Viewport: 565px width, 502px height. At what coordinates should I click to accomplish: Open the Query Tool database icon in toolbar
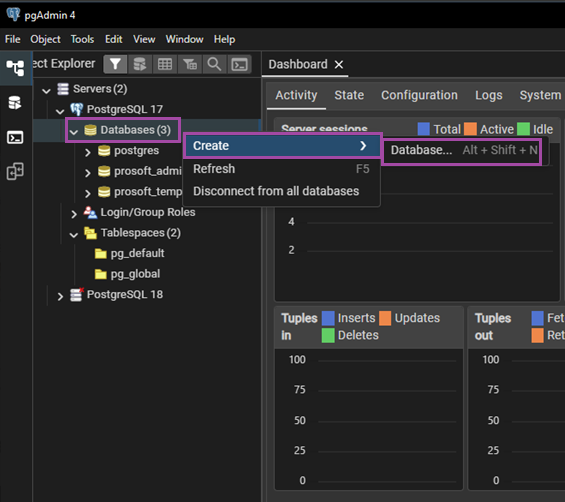point(140,65)
